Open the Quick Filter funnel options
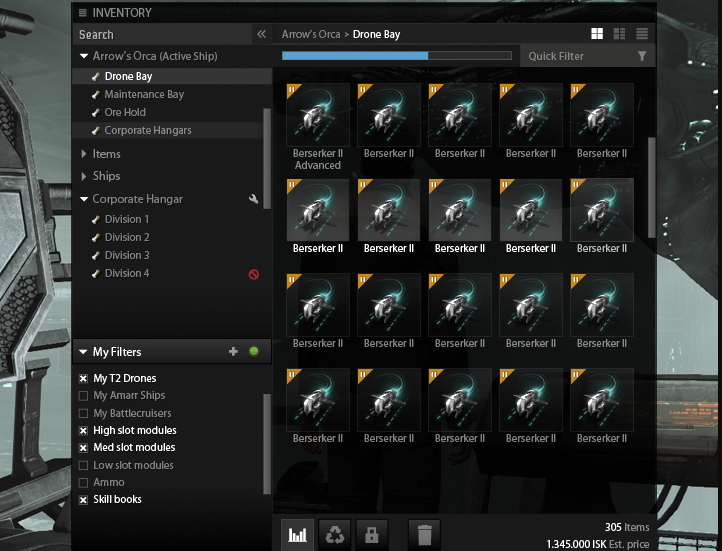Viewport: 722px width, 551px height. (x=641, y=57)
